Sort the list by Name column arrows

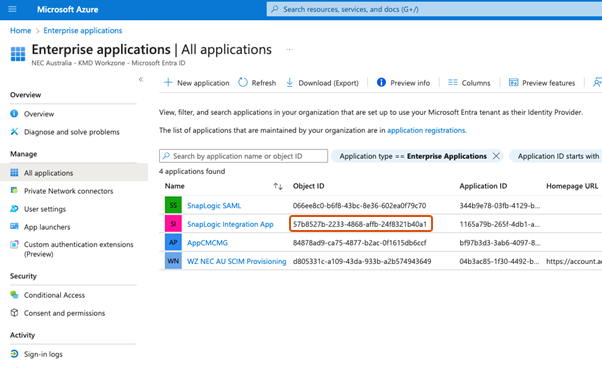[278, 186]
